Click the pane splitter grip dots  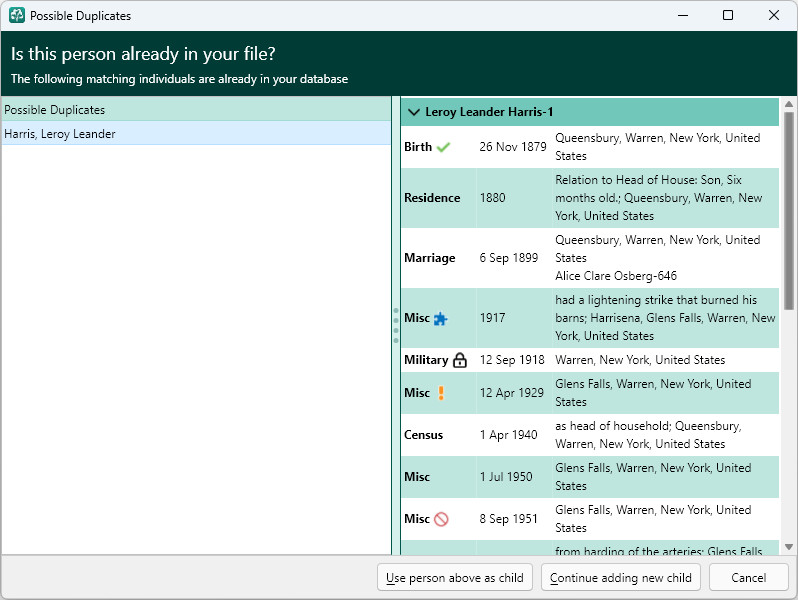[396, 325]
